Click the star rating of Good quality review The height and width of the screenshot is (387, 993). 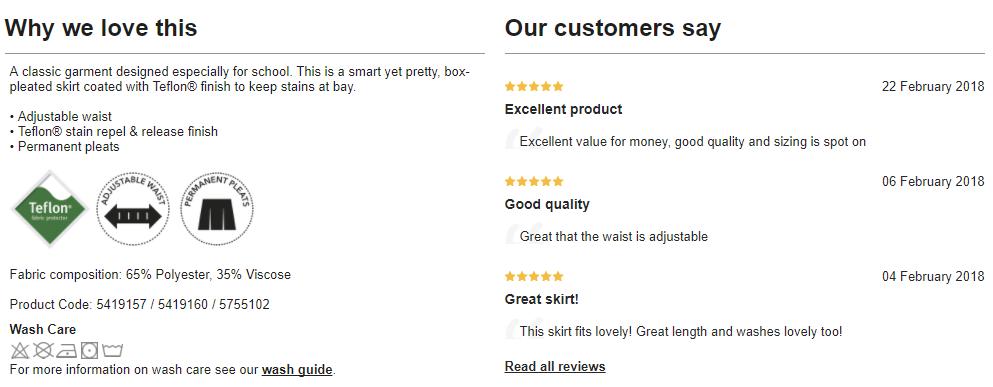pyautogui.click(x=534, y=182)
